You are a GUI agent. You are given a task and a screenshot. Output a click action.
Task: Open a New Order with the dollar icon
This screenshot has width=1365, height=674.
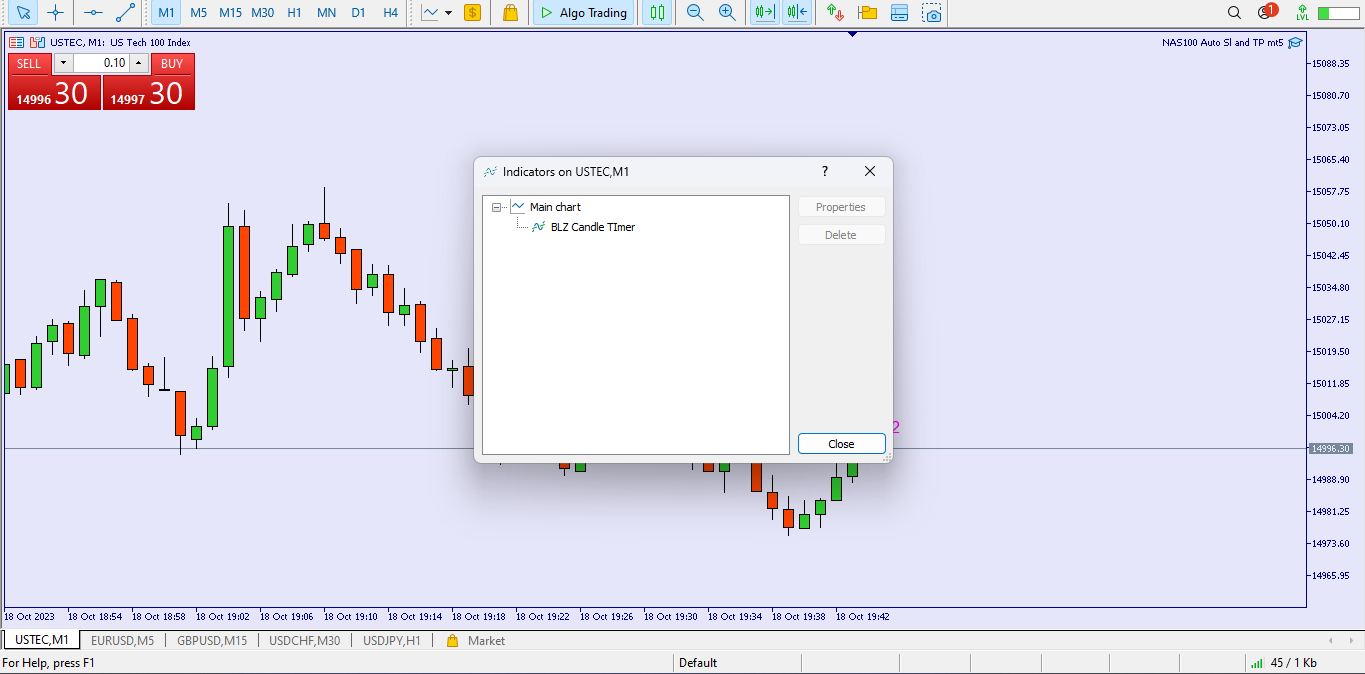click(x=472, y=13)
